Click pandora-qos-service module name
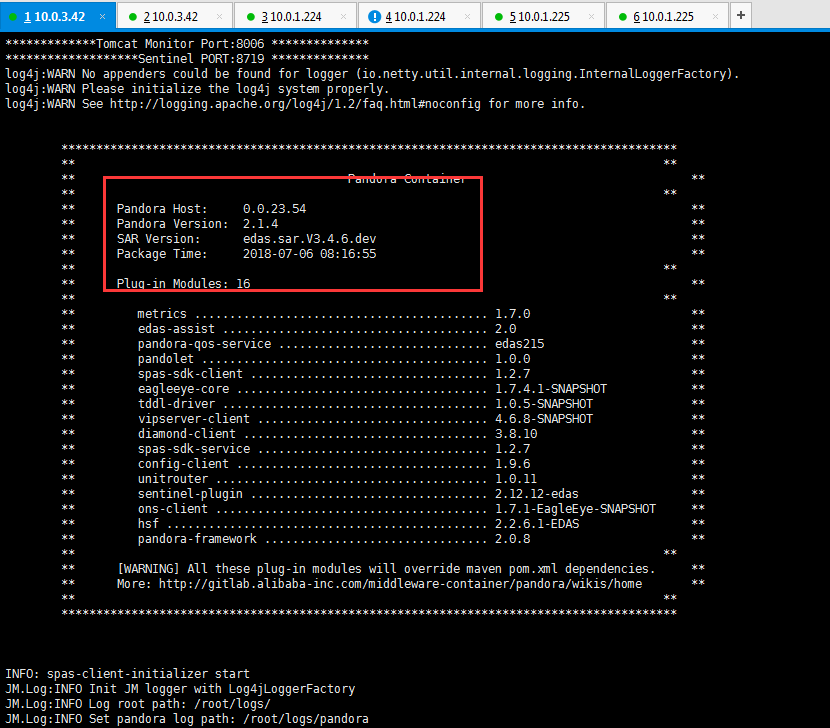 tap(204, 344)
